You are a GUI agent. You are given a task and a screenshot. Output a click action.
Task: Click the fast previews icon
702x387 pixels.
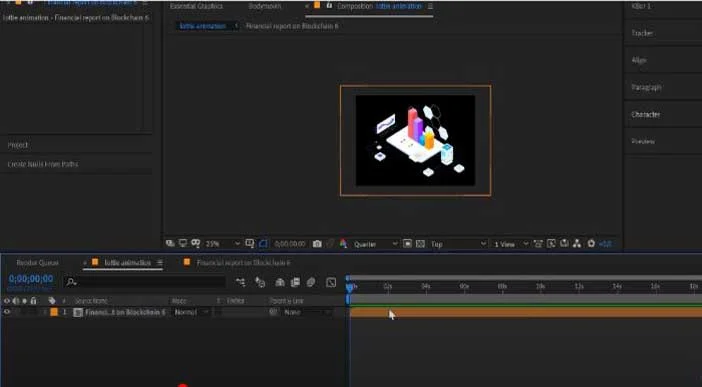click(x=552, y=244)
